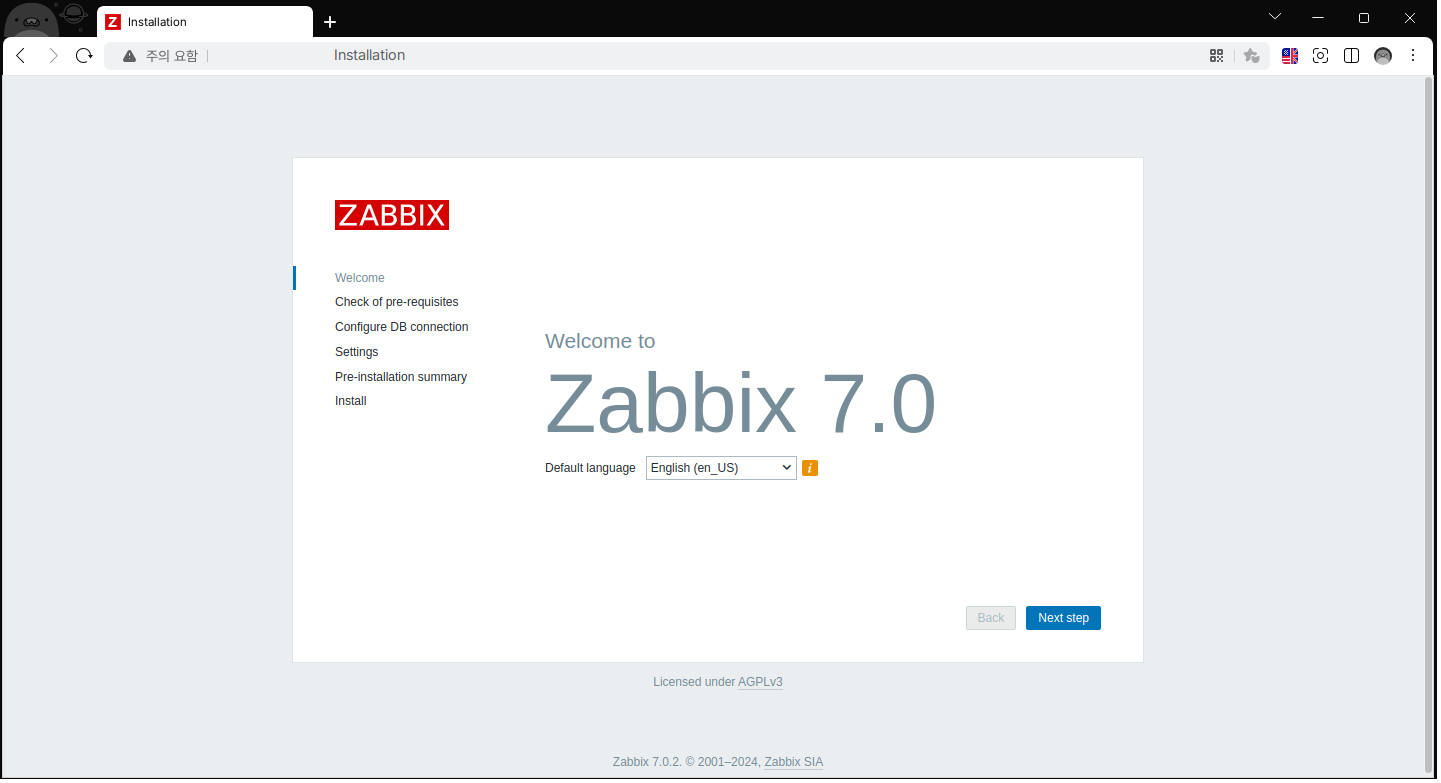Select the Install setup step
This screenshot has width=1441, height=783.
tap(351, 401)
